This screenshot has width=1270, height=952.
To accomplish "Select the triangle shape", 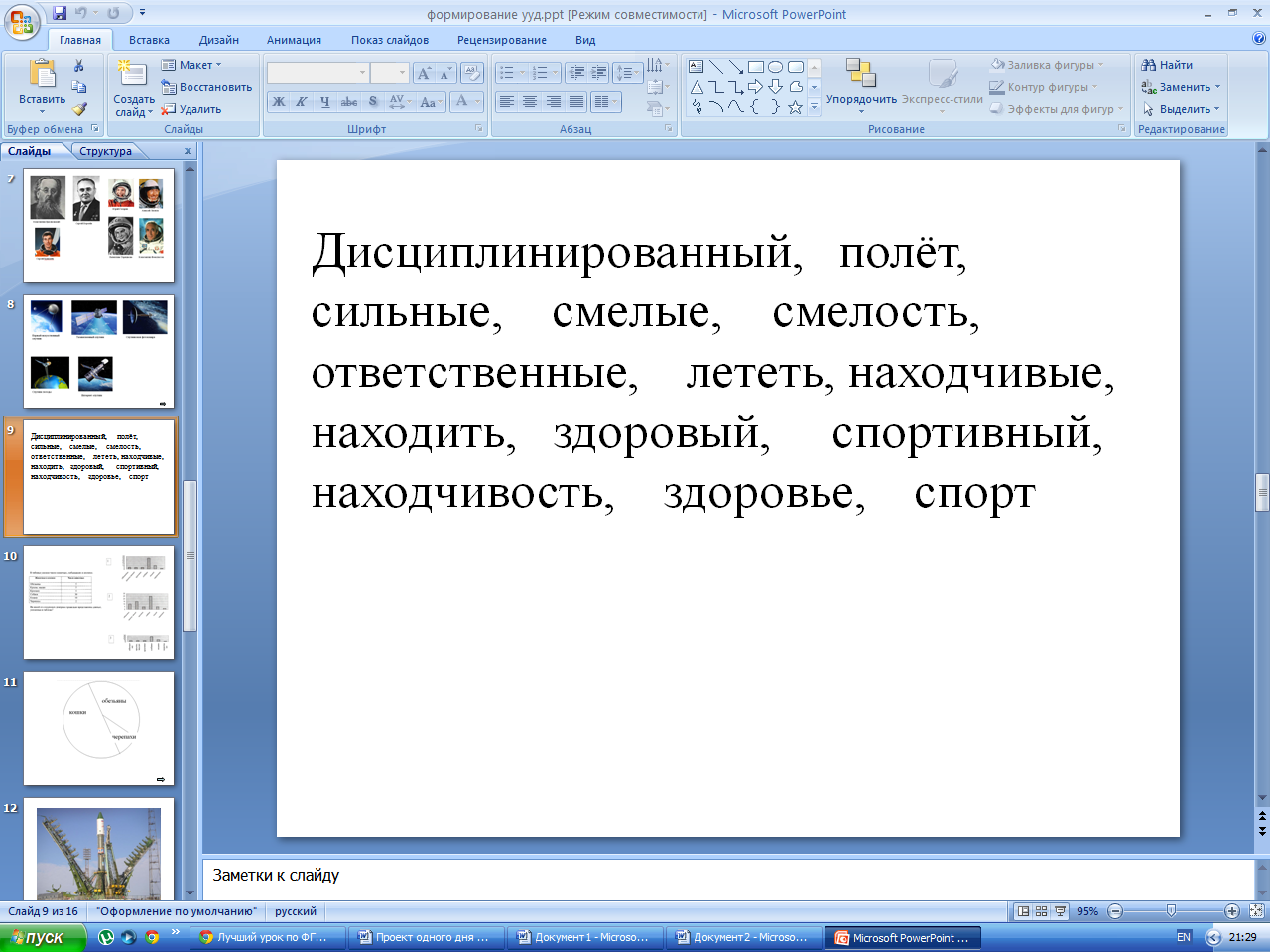I will pos(697,87).
